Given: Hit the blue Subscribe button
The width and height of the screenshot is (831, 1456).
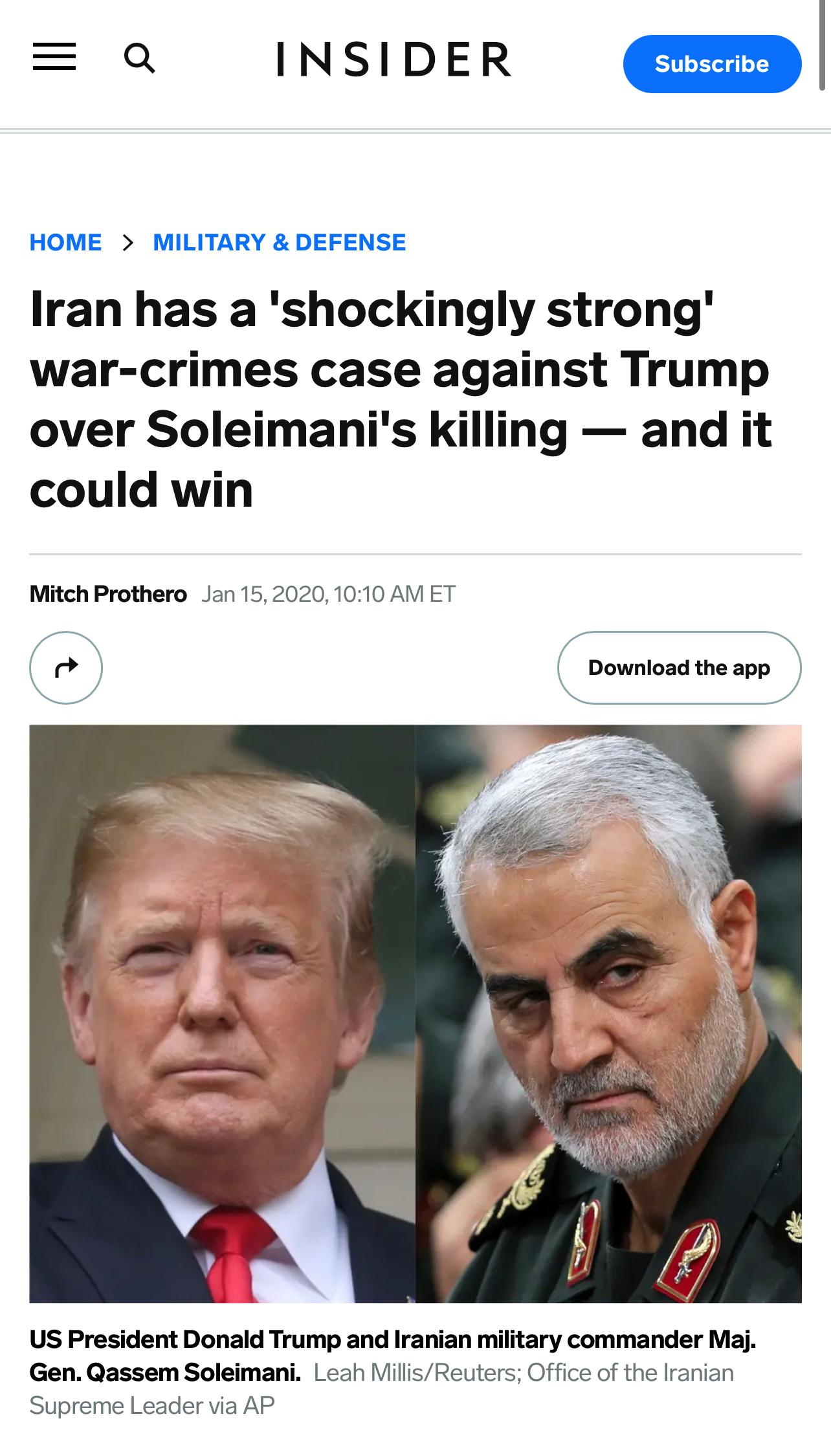Looking at the screenshot, I should coord(712,64).
